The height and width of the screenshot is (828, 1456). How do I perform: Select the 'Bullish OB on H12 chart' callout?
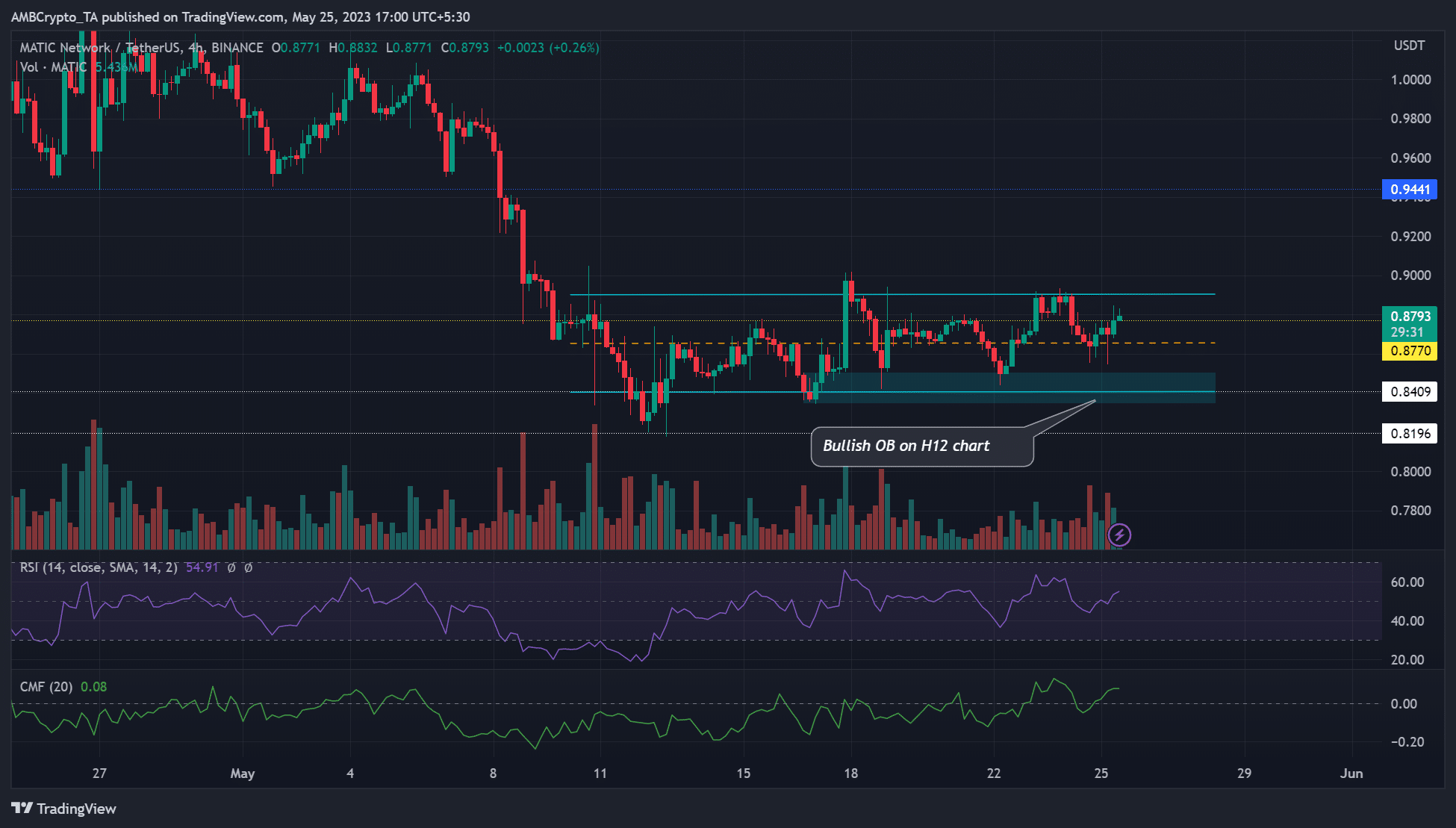pyautogui.click(x=922, y=446)
